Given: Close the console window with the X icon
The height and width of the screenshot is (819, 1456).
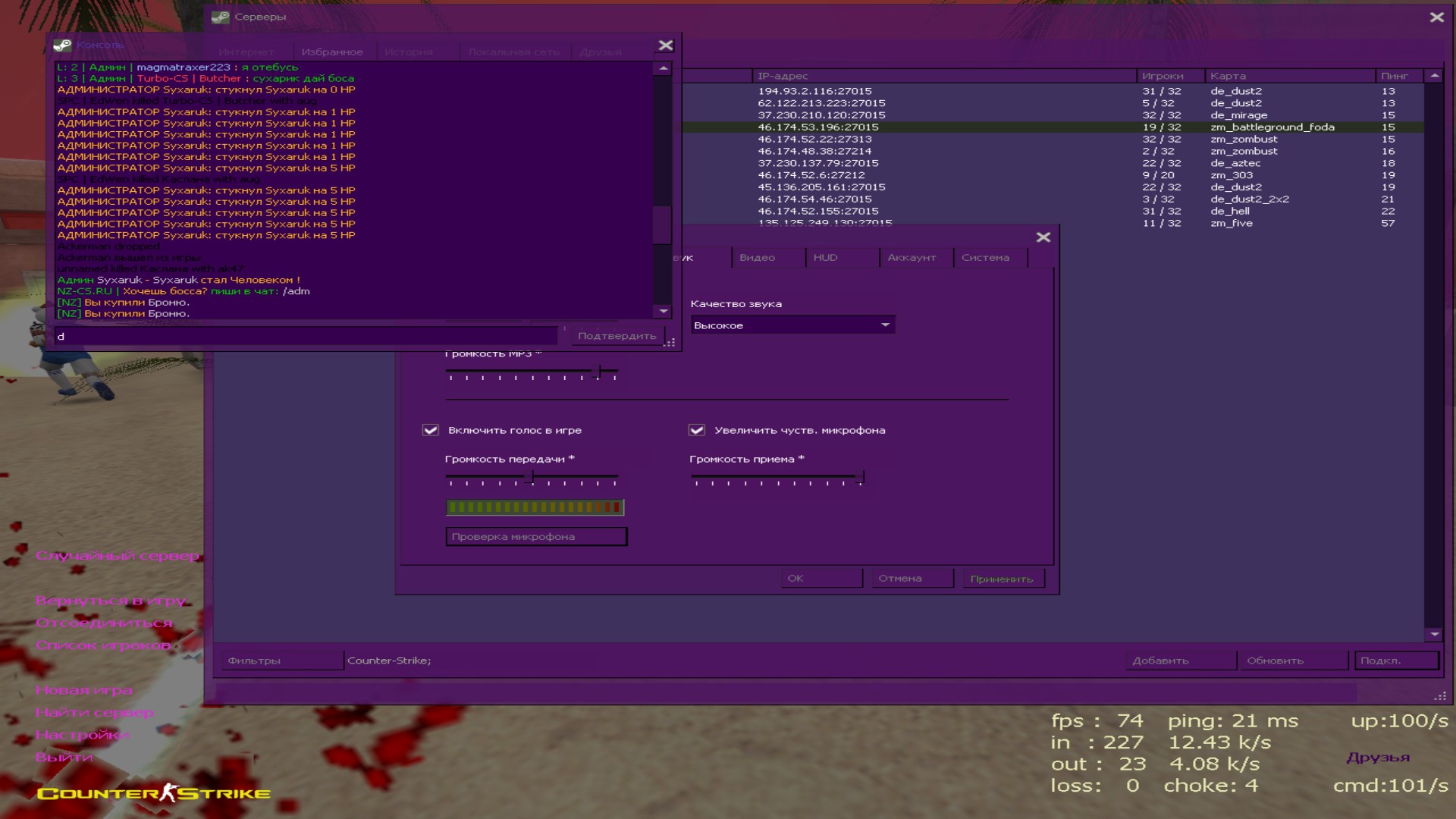Looking at the screenshot, I should [x=666, y=45].
